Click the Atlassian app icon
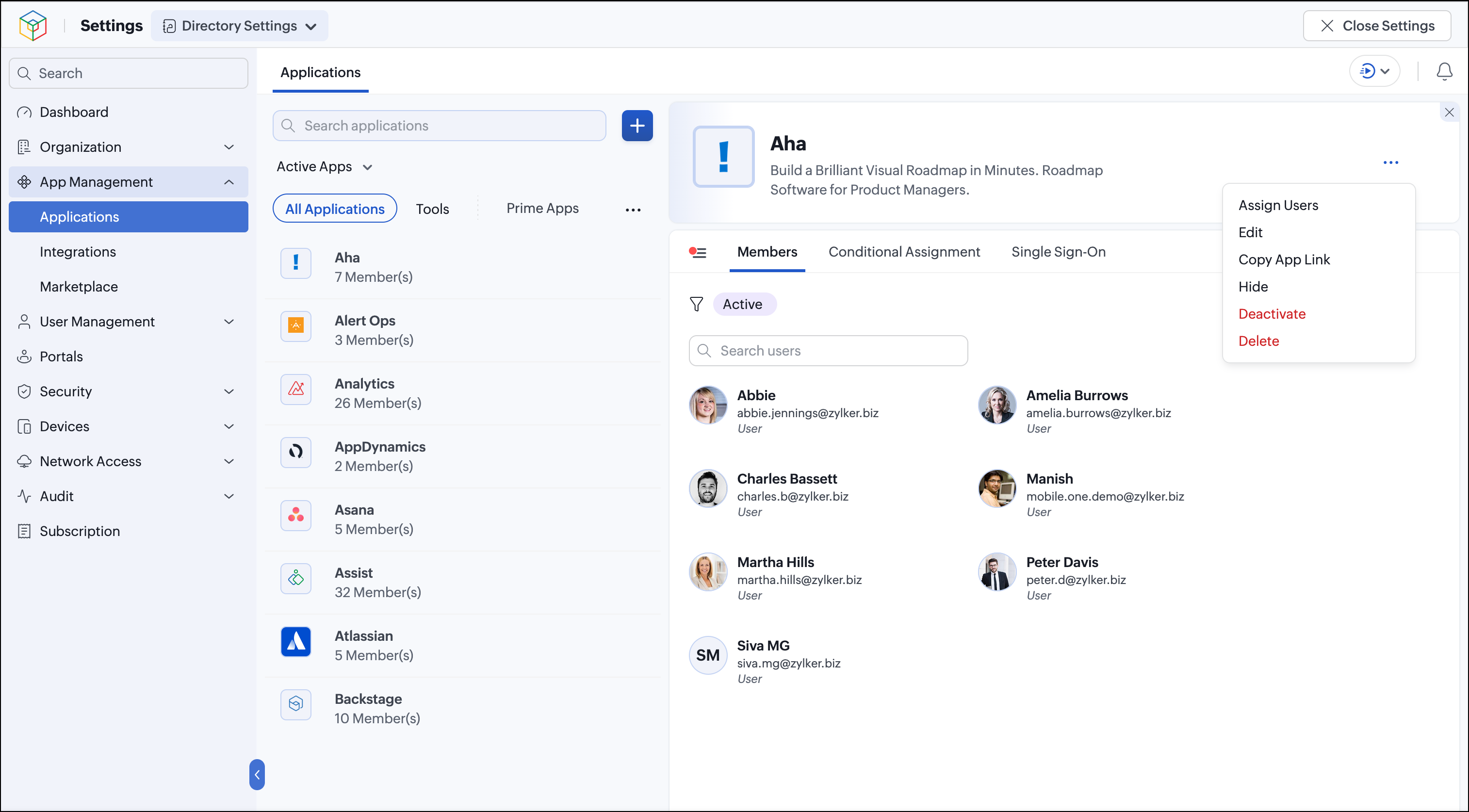 (x=295, y=642)
